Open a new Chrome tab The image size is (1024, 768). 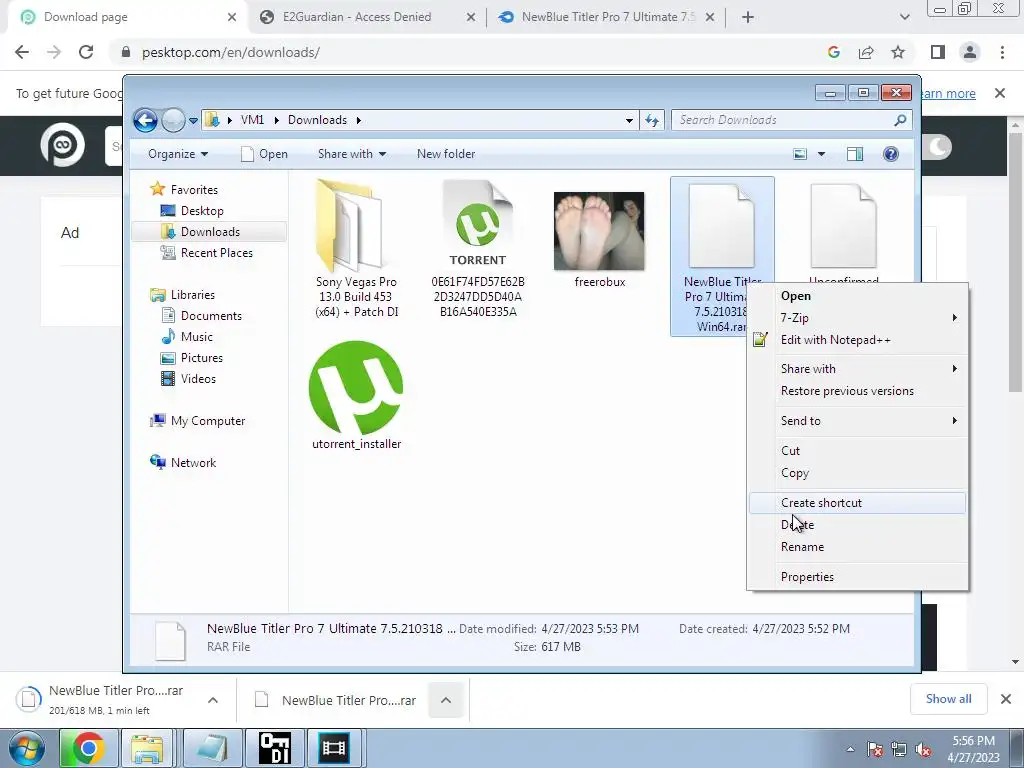click(748, 18)
